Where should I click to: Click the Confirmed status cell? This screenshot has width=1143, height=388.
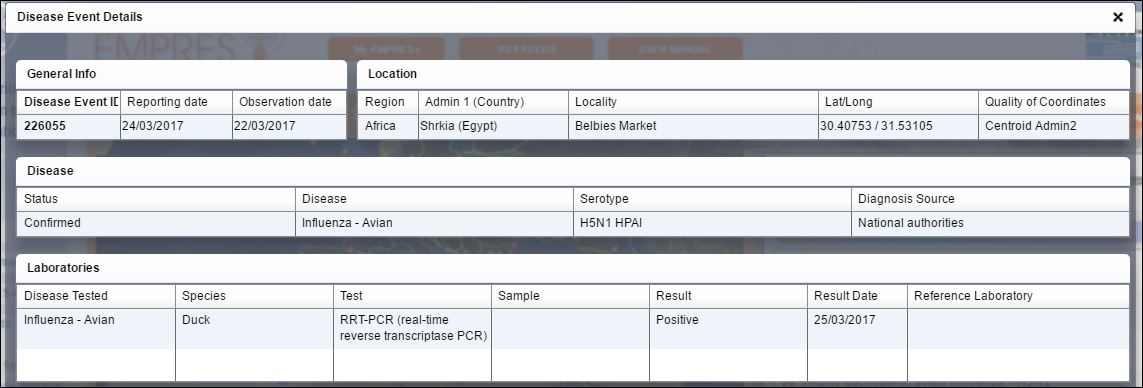click(x=156, y=223)
